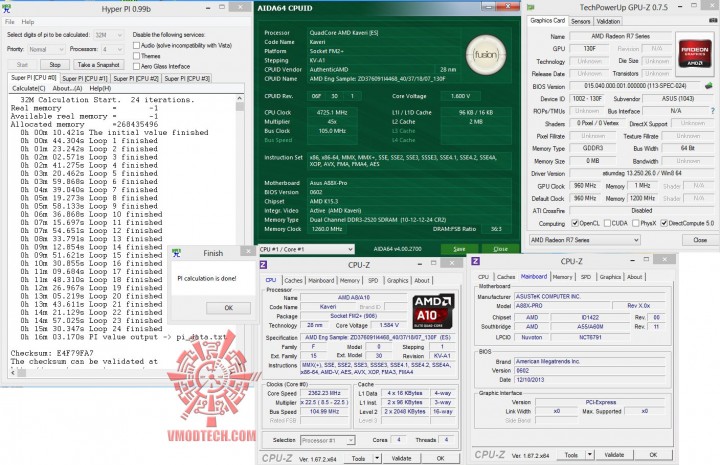
Task: Click the Validate button in CPU-Z CPU window
Action: 401,458
